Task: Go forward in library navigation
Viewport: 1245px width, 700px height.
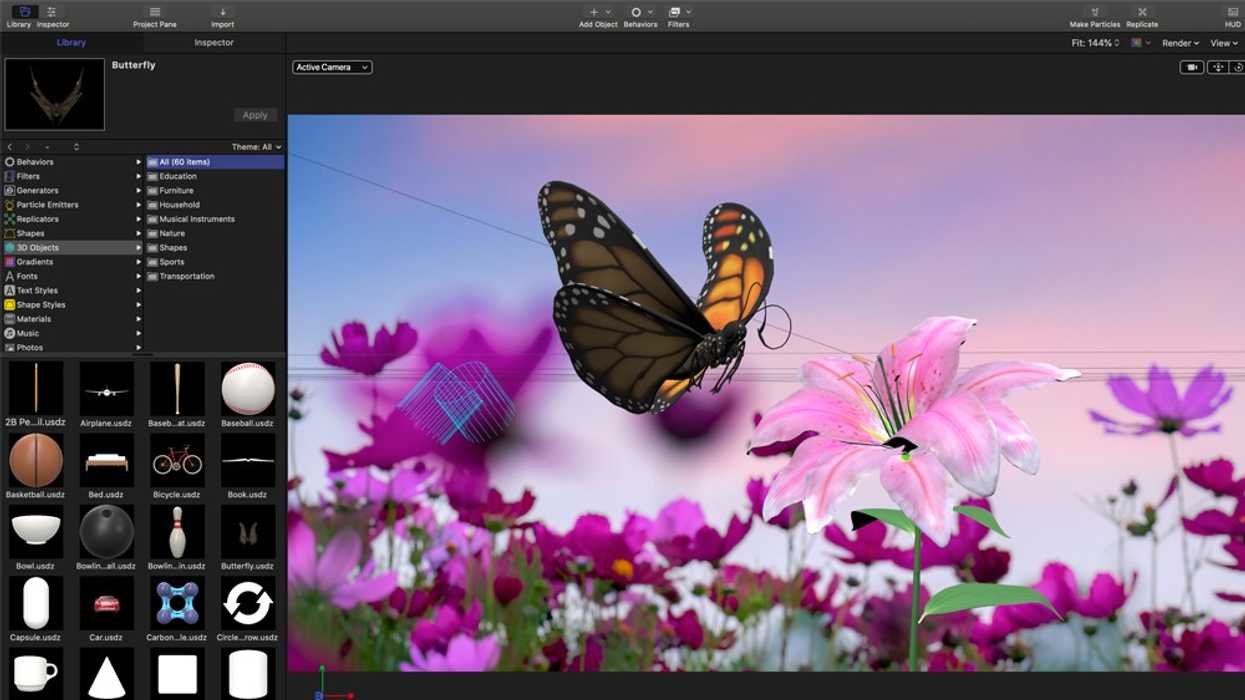Action: [x=27, y=147]
